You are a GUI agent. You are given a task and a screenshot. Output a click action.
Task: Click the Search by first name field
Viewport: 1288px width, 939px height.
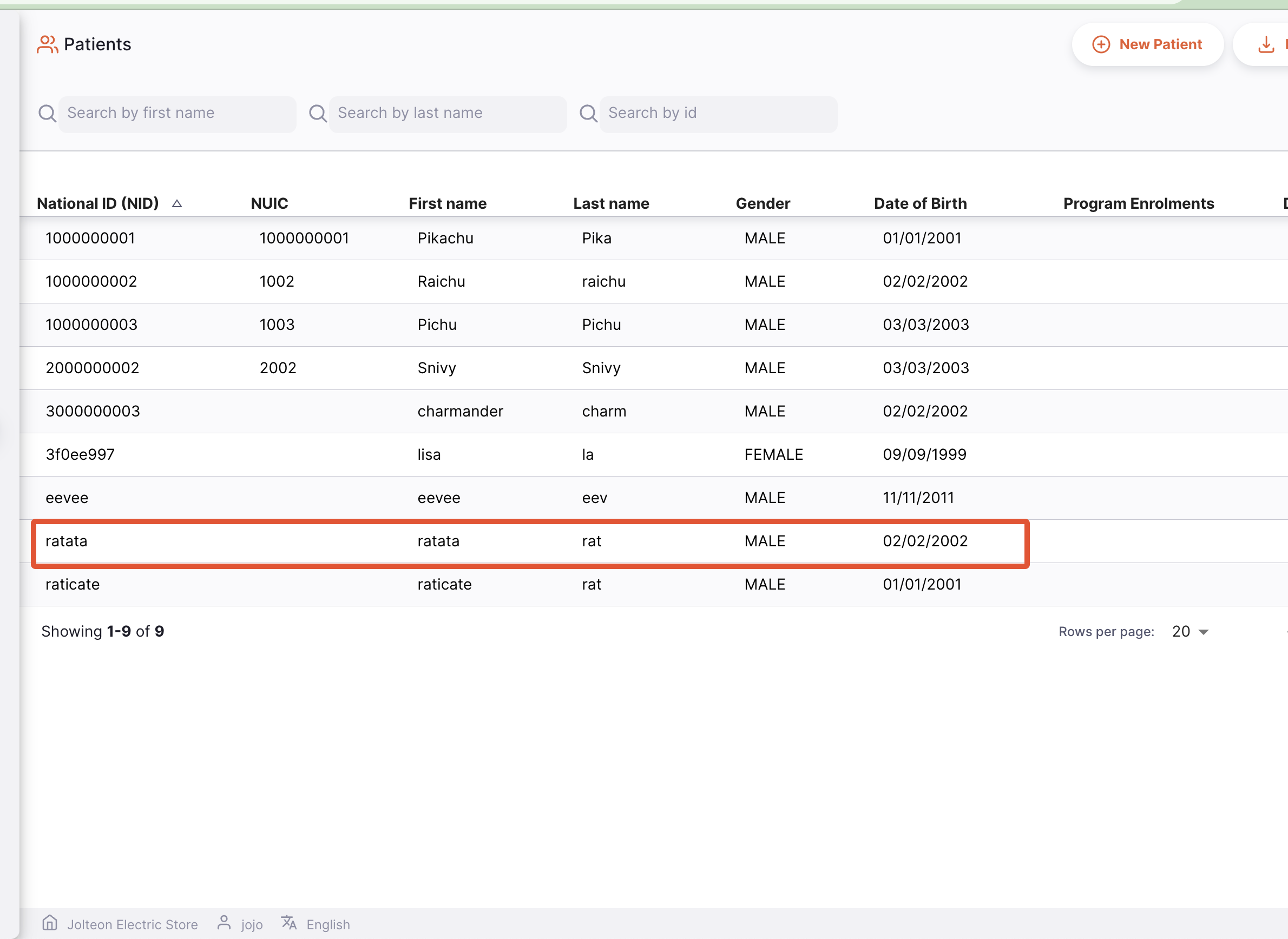coord(176,113)
